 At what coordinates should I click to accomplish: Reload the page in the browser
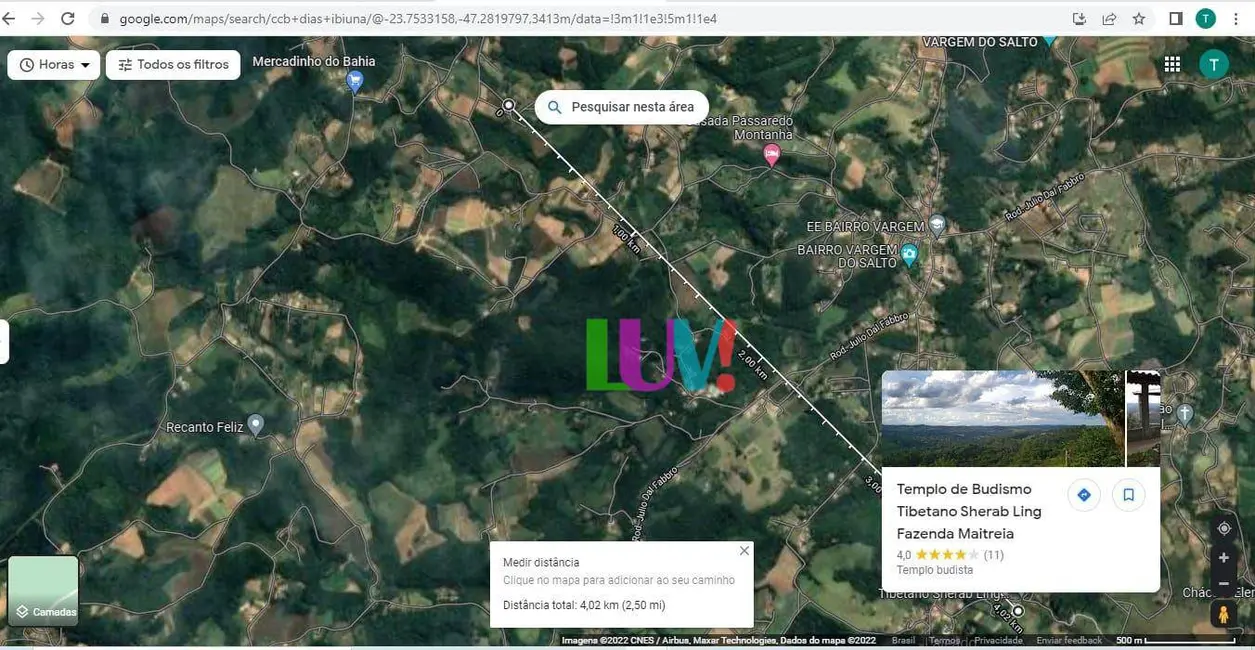point(68,18)
